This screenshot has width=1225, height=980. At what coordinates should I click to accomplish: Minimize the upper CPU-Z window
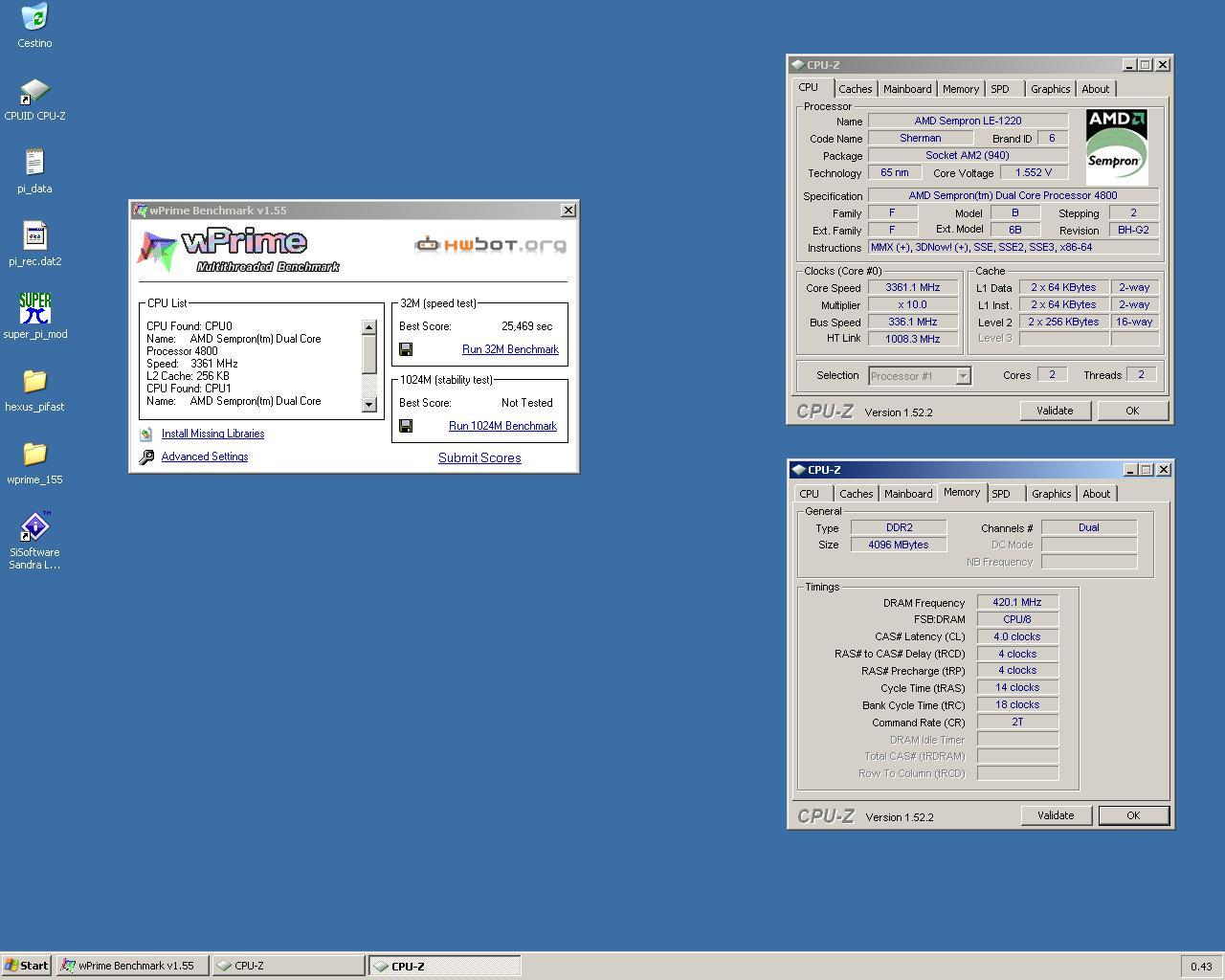pos(1128,65)
